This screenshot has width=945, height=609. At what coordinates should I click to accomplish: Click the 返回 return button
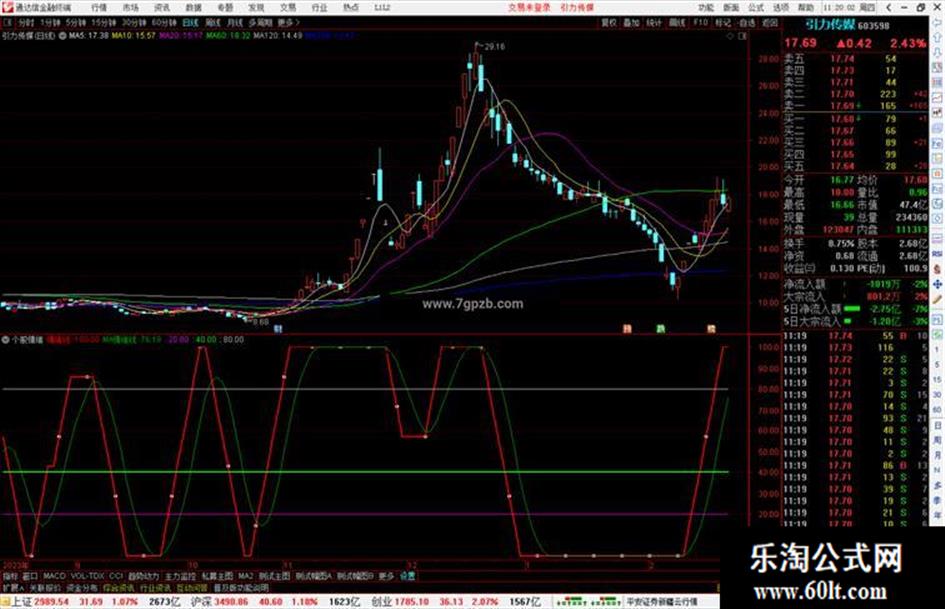click(770, 22)
